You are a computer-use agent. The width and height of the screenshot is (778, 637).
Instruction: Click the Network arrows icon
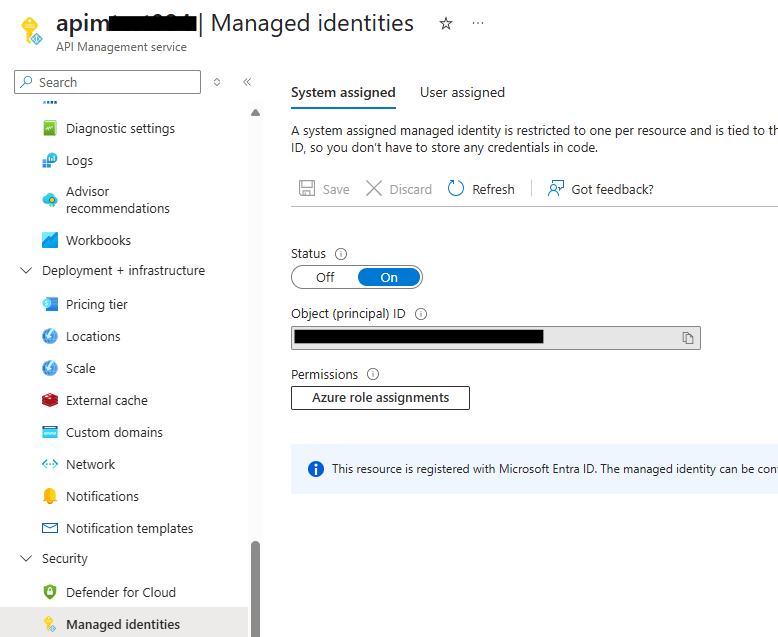point(50,464)
